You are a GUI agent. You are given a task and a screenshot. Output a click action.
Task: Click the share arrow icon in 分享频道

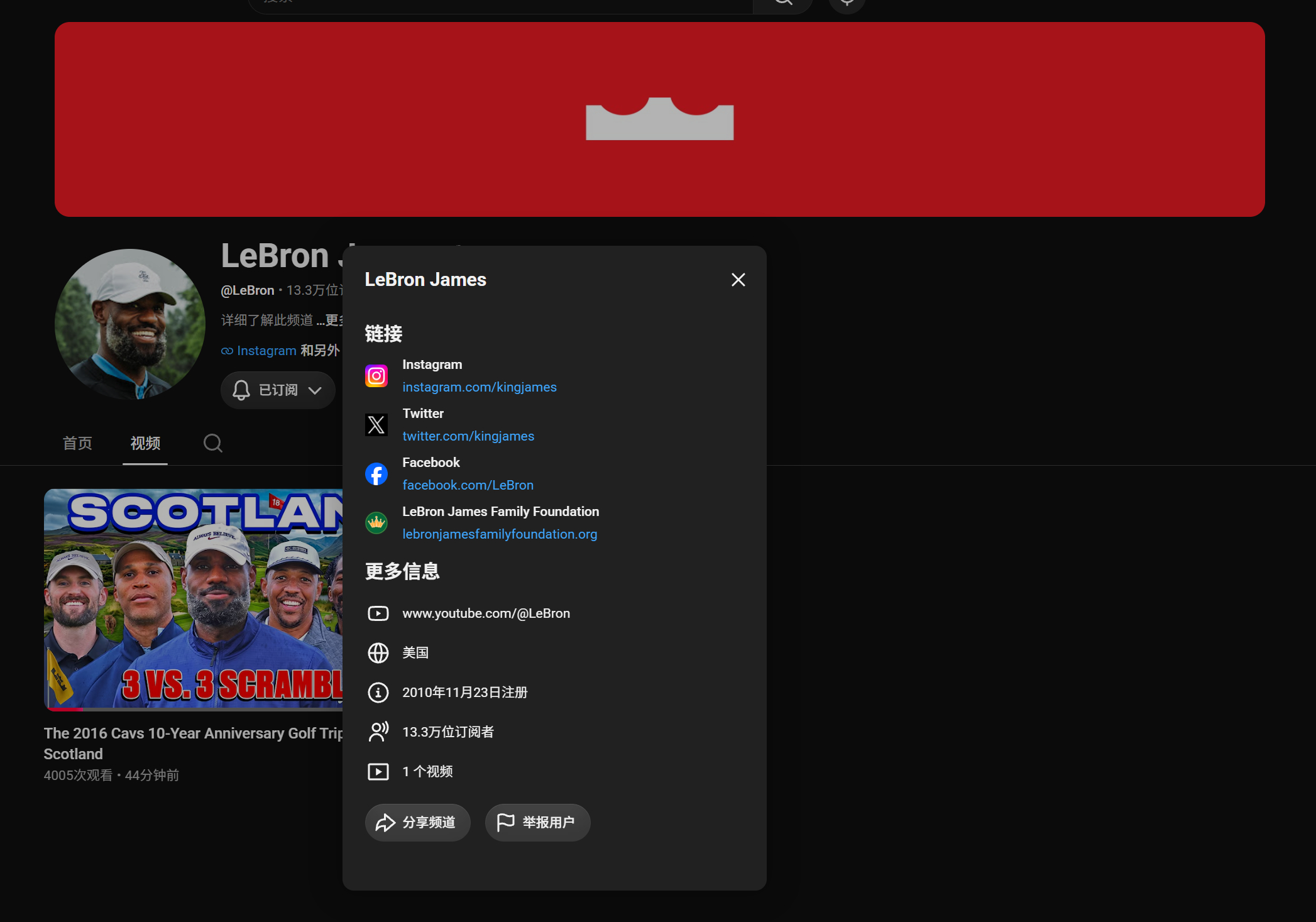pos(385,822)
